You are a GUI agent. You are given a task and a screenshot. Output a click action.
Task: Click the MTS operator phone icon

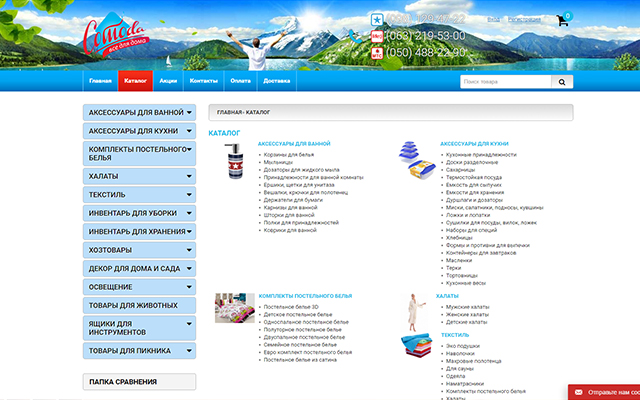(x=377, y=53)
